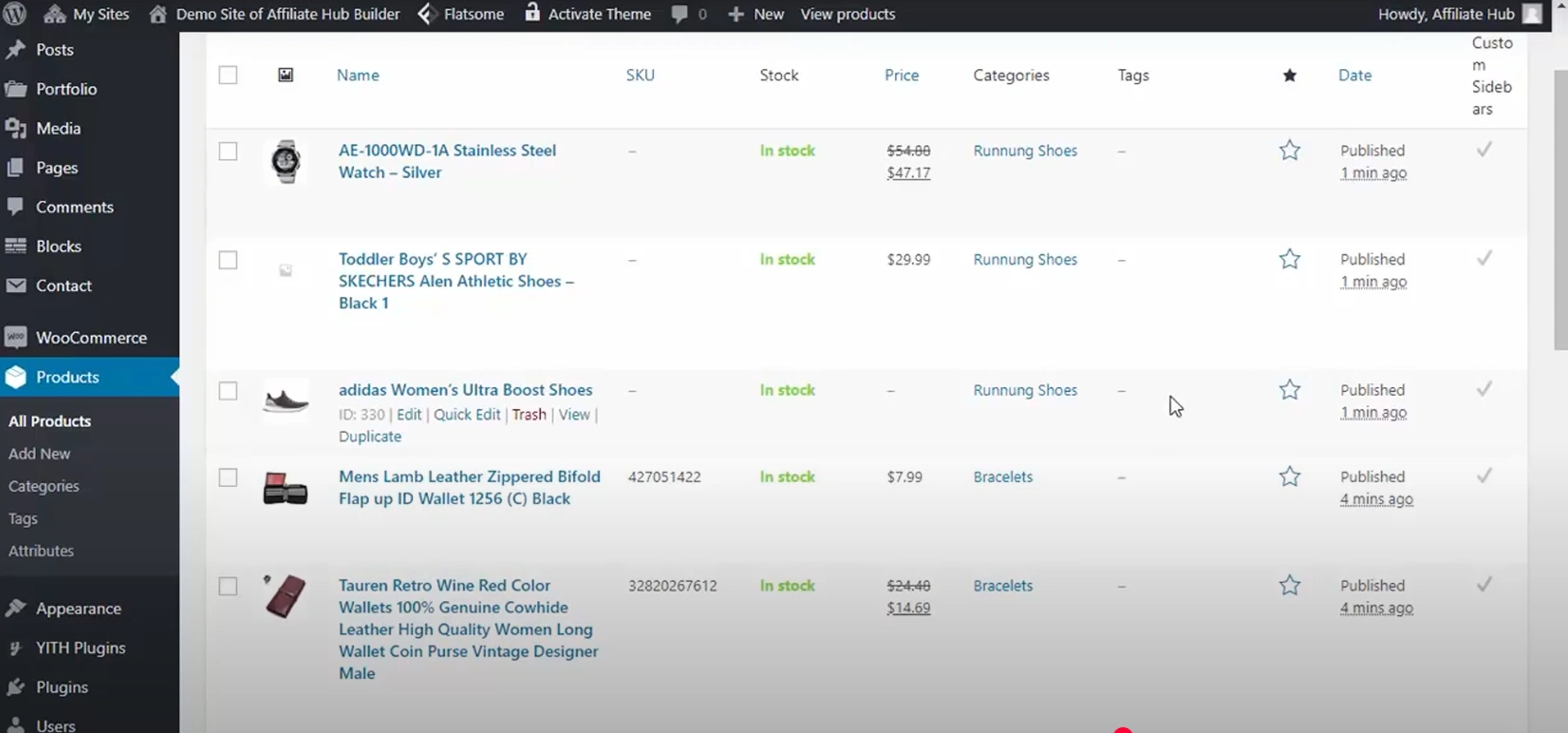Open Toddler Boys' S SPORT BY SKECHERS product

(x=457, y=281)
